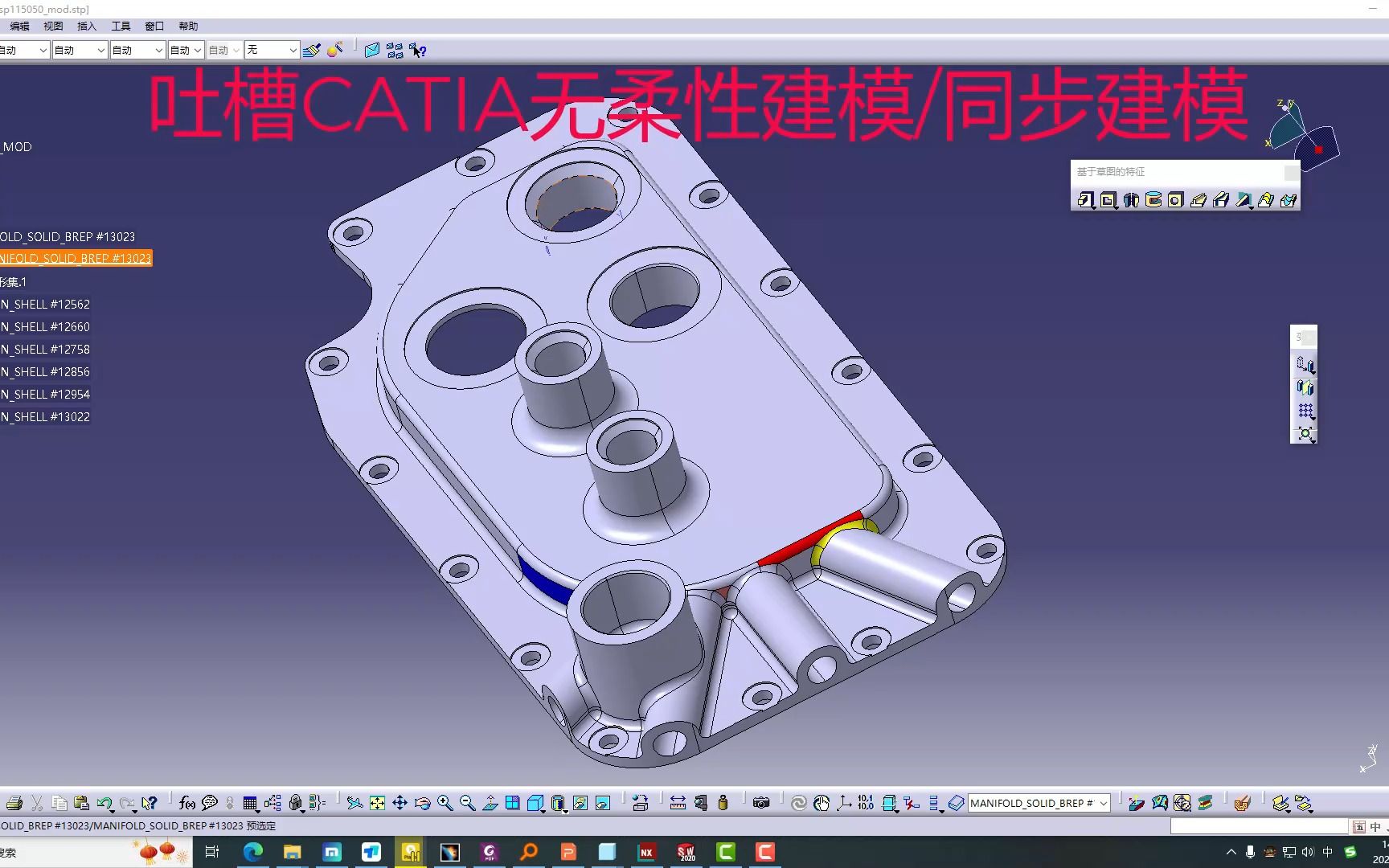This screenshot has width=1389, height=868.
Task: Select the Pan view tool
Action: pyautogui.click(x=399, y=803)
